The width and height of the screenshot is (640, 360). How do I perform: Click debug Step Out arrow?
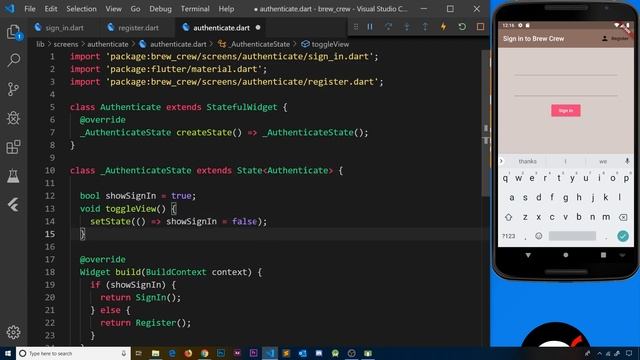[425, 27]
